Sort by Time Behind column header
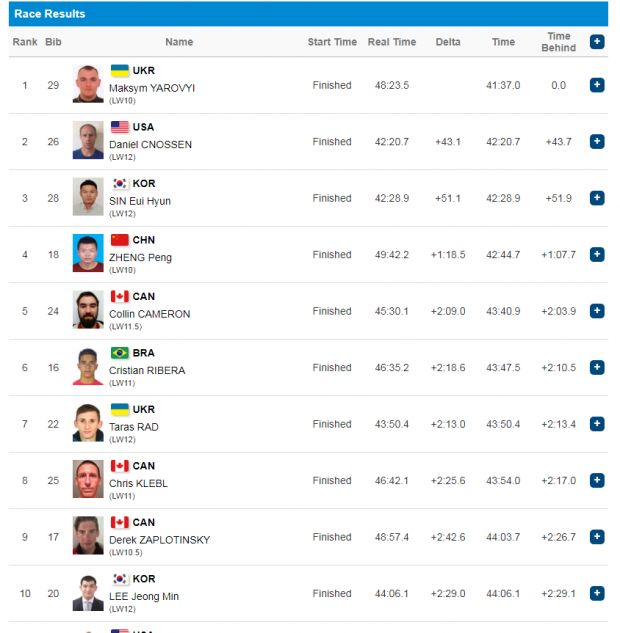 point(559,42)
